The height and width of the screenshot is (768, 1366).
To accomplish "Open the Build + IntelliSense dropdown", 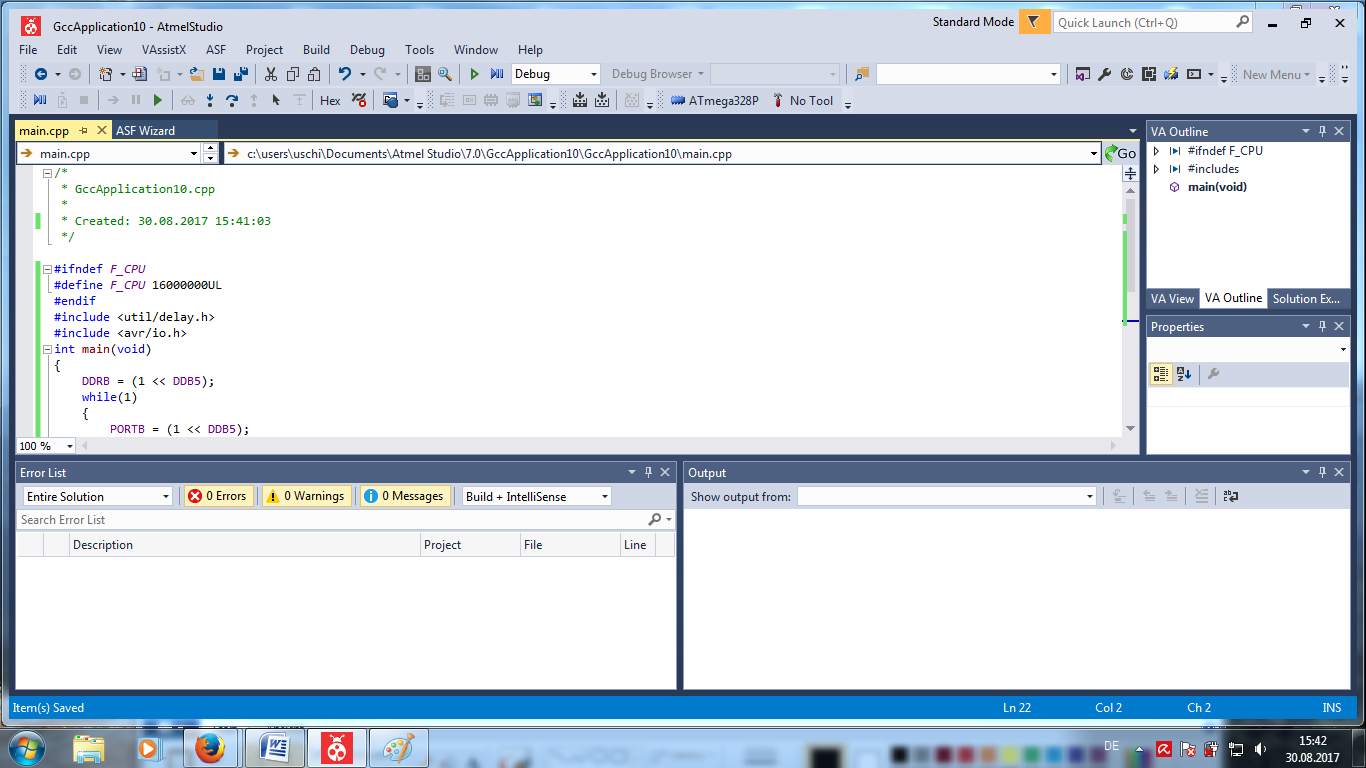I will (604, 496).
